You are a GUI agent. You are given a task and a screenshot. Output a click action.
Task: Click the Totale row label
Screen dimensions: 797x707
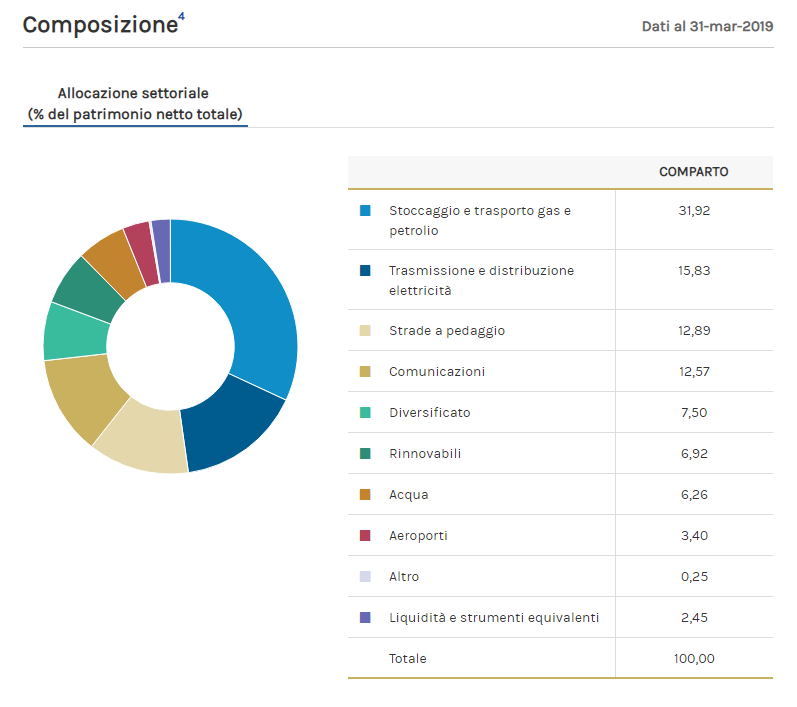(407, 658)
